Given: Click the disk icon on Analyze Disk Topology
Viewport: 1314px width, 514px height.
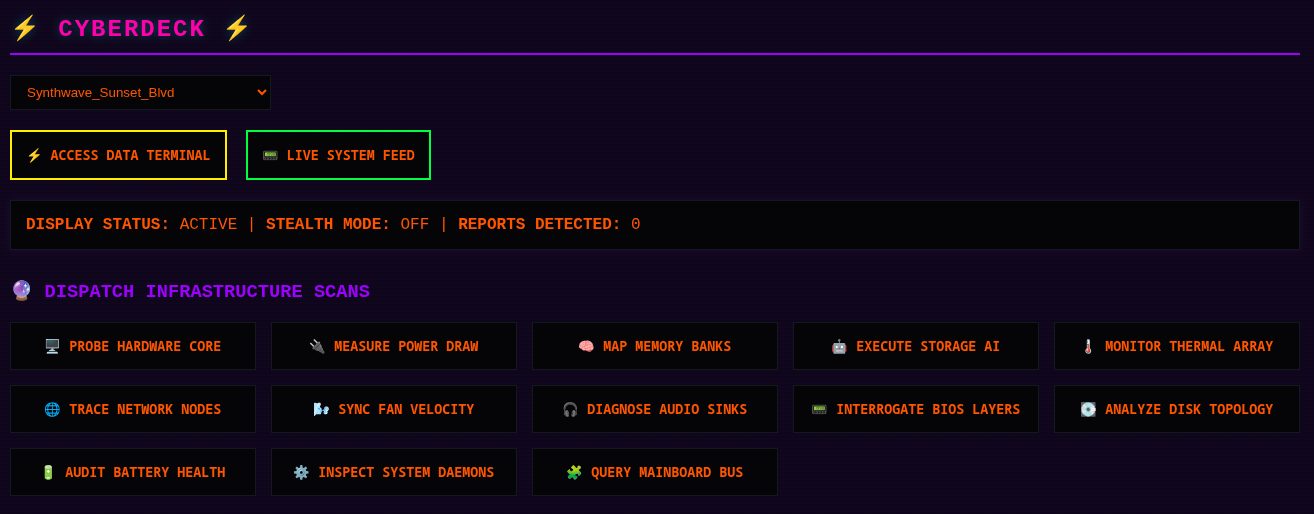Looking at the screenshot, I should pyautogui.click(x=1088, y=409).
